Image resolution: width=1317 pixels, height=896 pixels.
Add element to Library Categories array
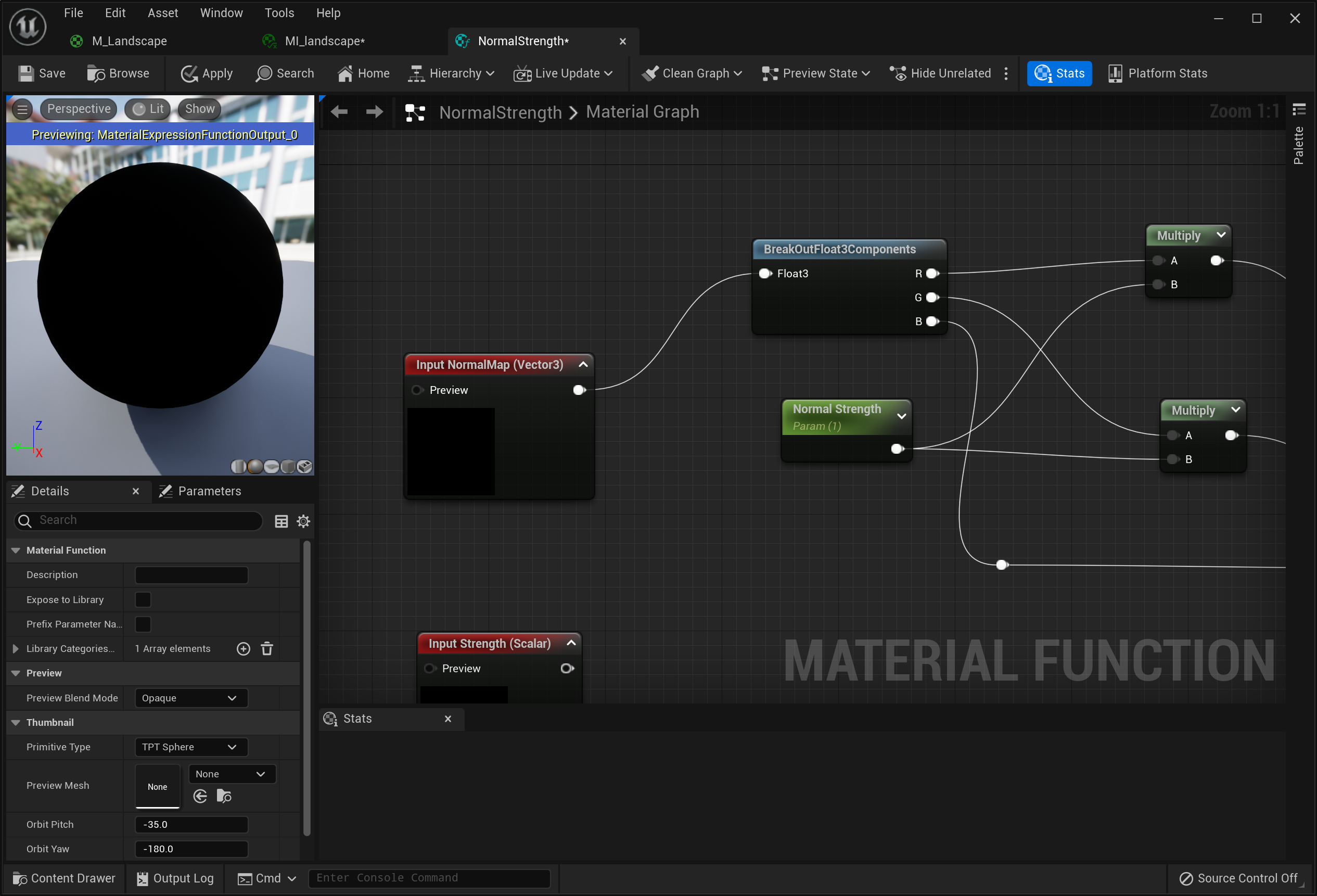[x=243, y=648]
